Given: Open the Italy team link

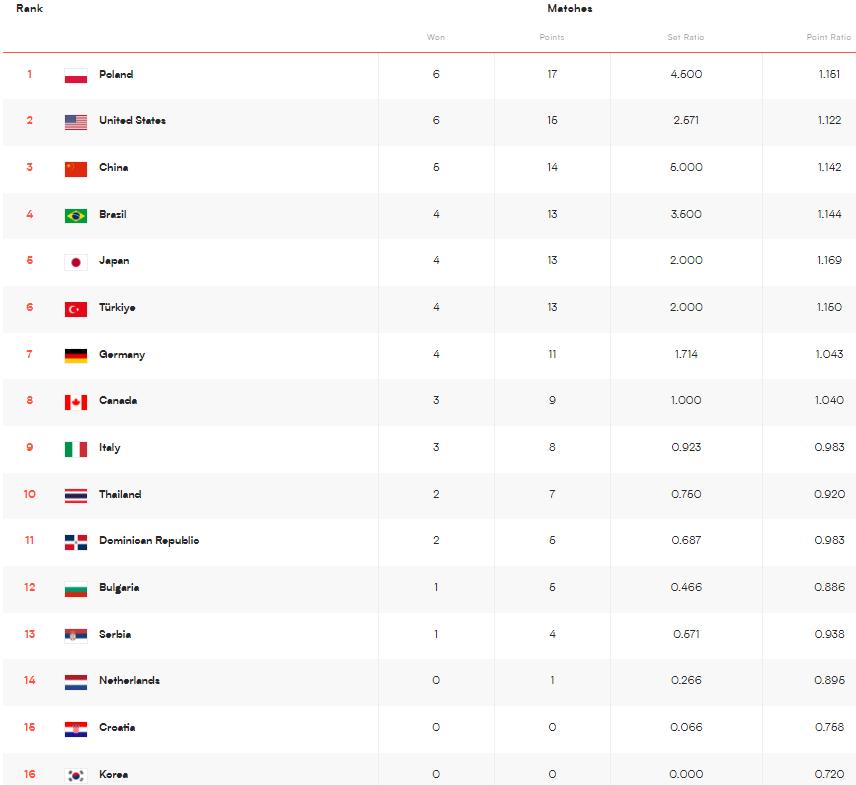Looking at the screenshot, I should (109, 448).
